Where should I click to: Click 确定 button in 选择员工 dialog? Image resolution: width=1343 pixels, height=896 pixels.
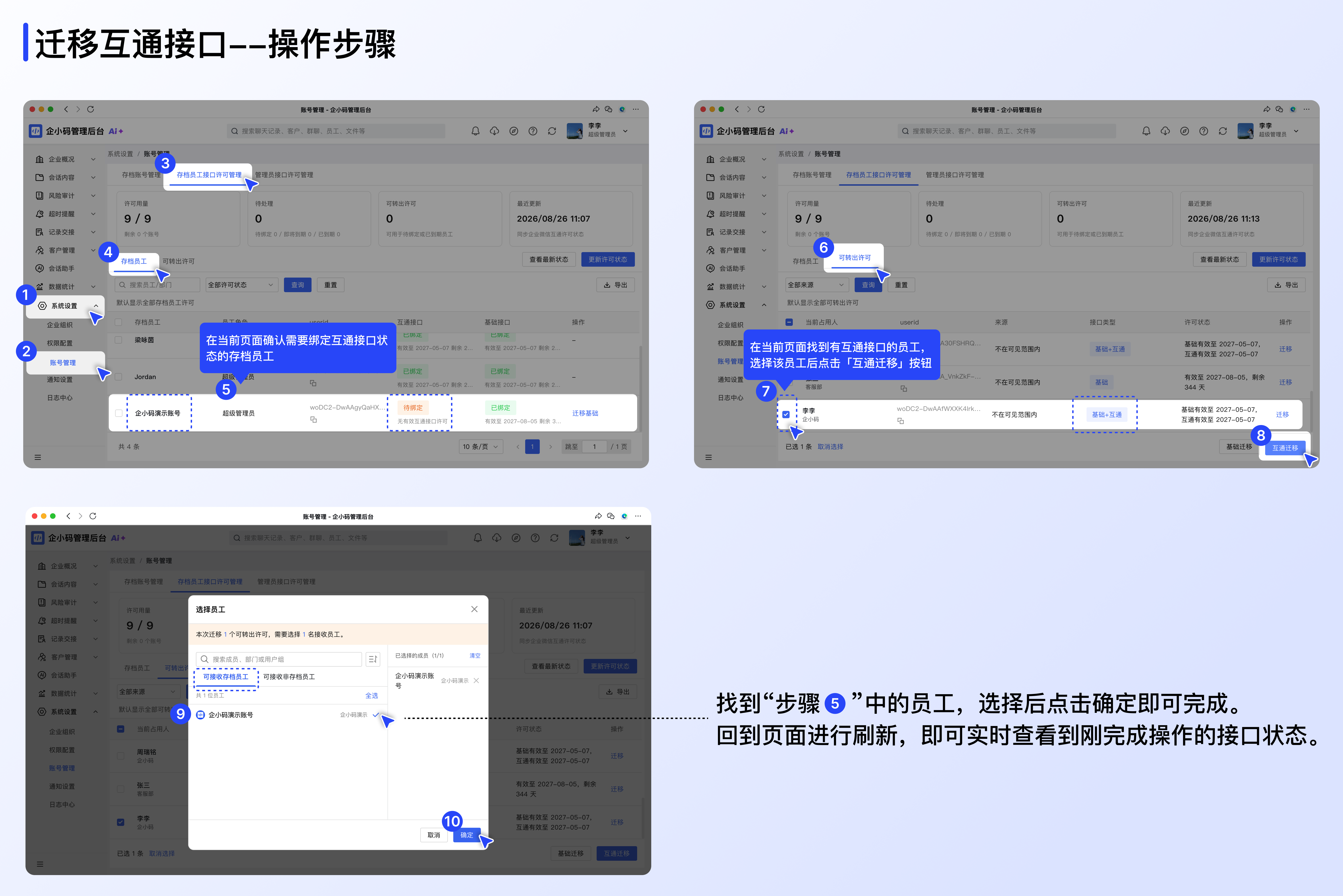(x=467, y=835)
